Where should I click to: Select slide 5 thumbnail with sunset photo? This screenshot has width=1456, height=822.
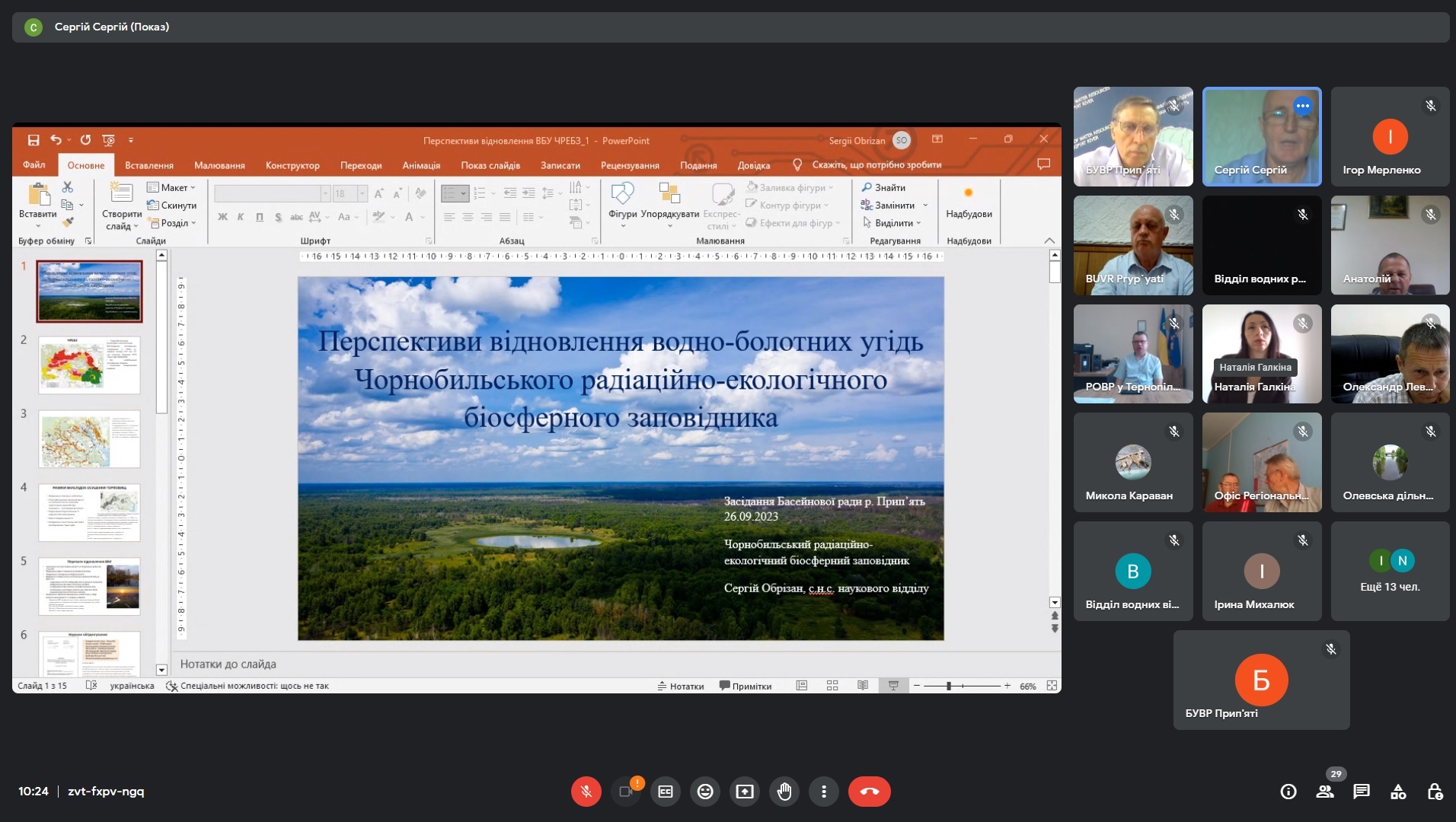(x=89, y=586)
